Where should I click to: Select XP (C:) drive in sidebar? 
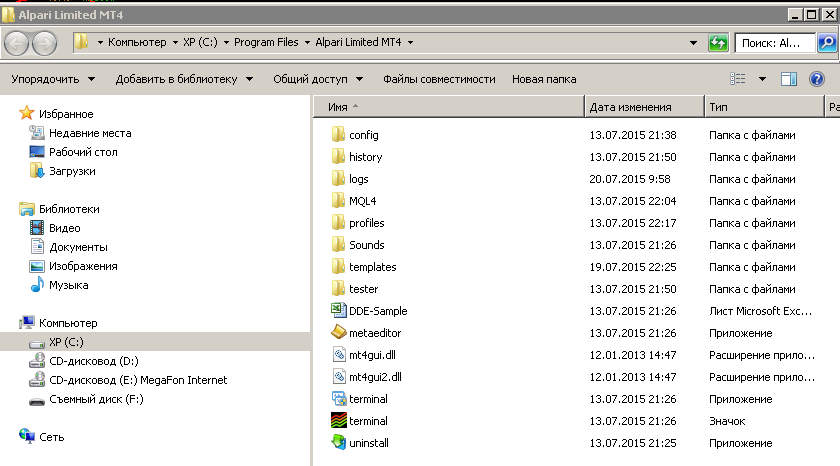tap(66, 342)
